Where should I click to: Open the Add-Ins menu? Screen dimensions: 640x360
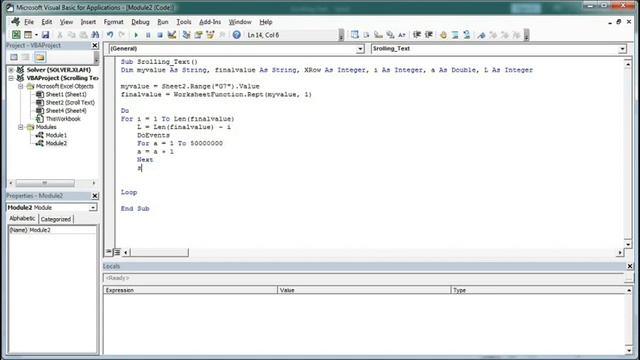210,22
